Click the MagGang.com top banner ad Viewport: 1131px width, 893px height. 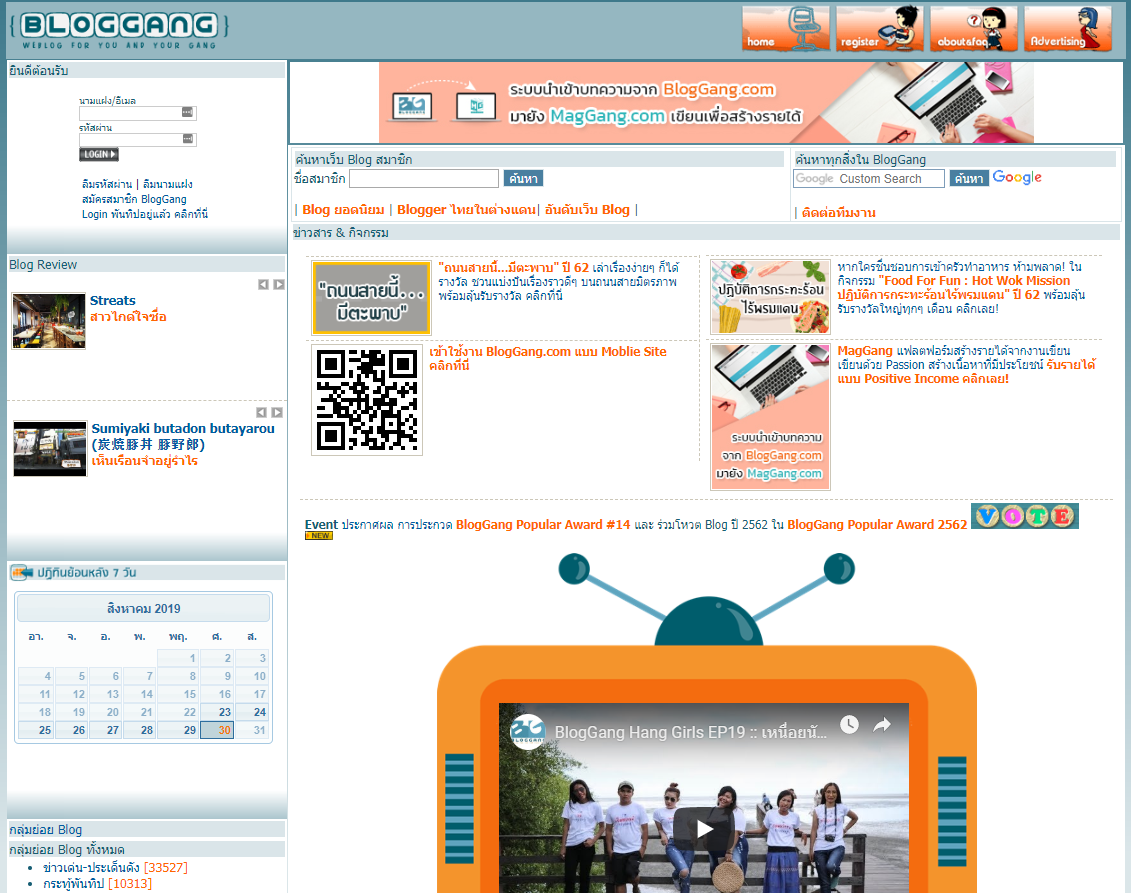706,102
